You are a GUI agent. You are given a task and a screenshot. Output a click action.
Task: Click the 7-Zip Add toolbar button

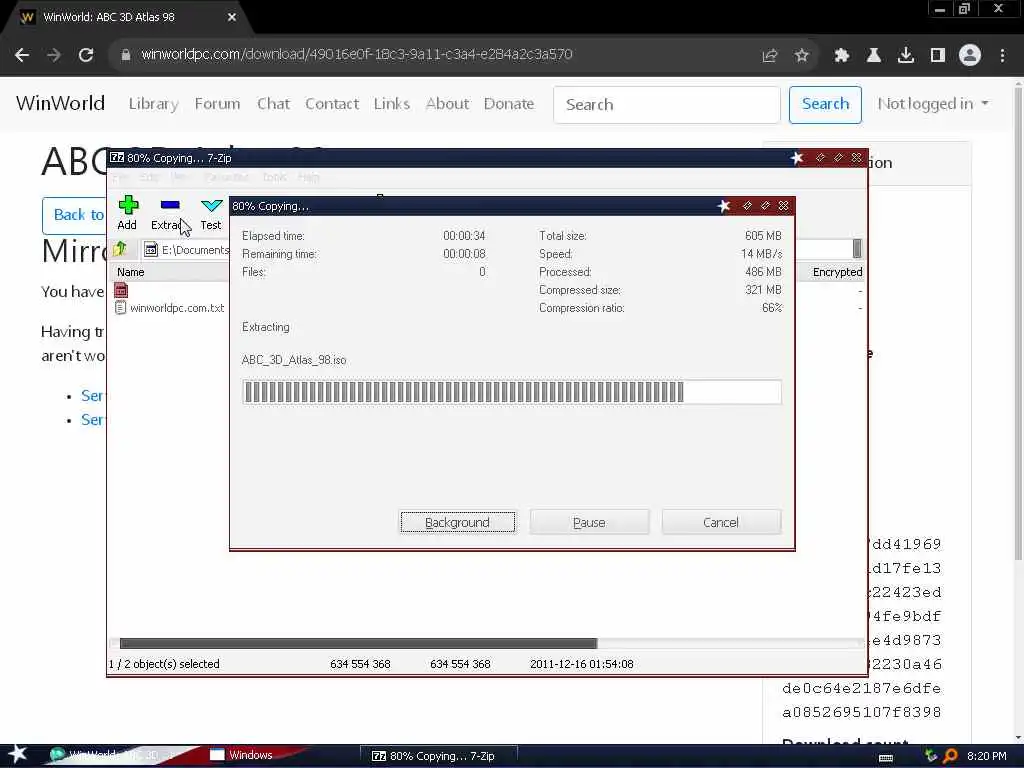point(127,213)
